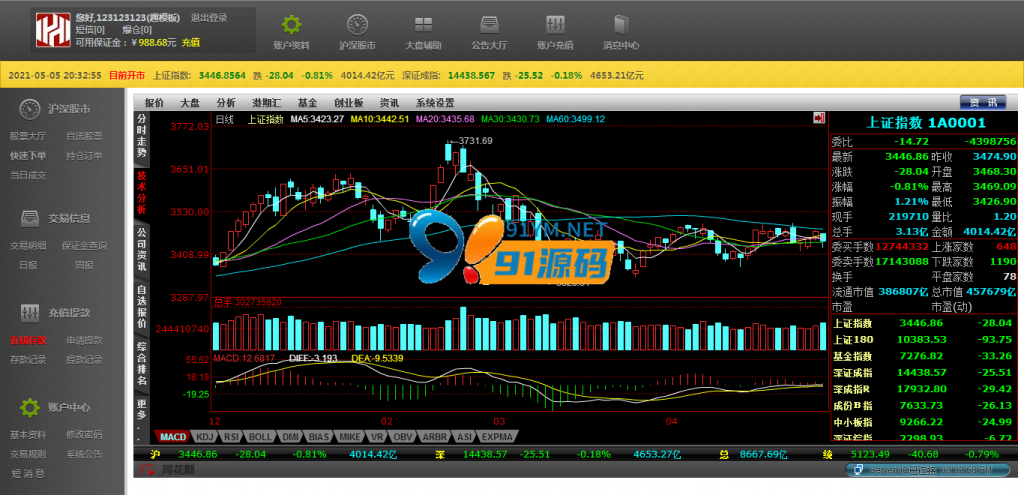This screenshot has height=495, width=1024.
Task: Select the KDJ indicator tab
Action: pyautogui.click(x=204, y=436)
